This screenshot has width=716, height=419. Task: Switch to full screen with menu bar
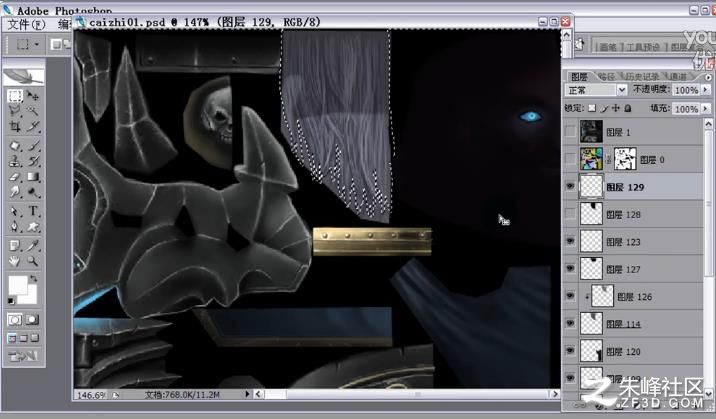tap(23, 338)
